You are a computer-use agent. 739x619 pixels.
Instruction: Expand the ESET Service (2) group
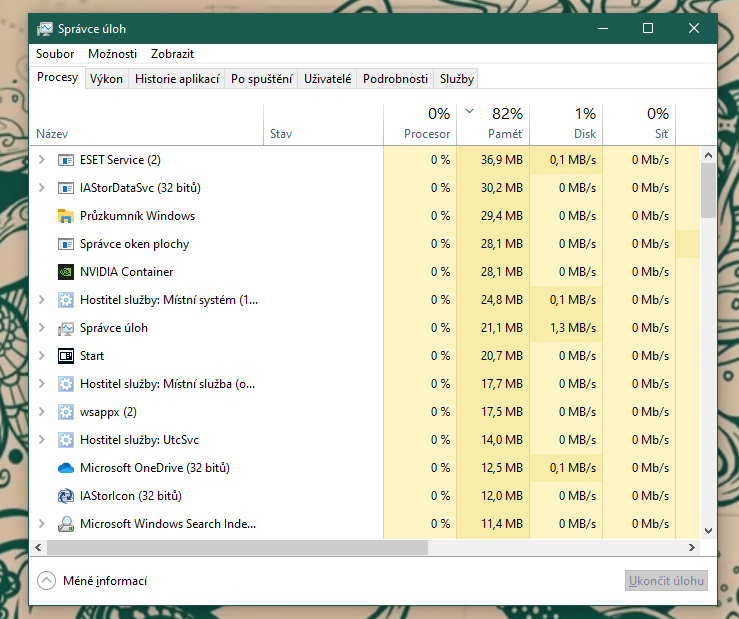tap(41, 160)
